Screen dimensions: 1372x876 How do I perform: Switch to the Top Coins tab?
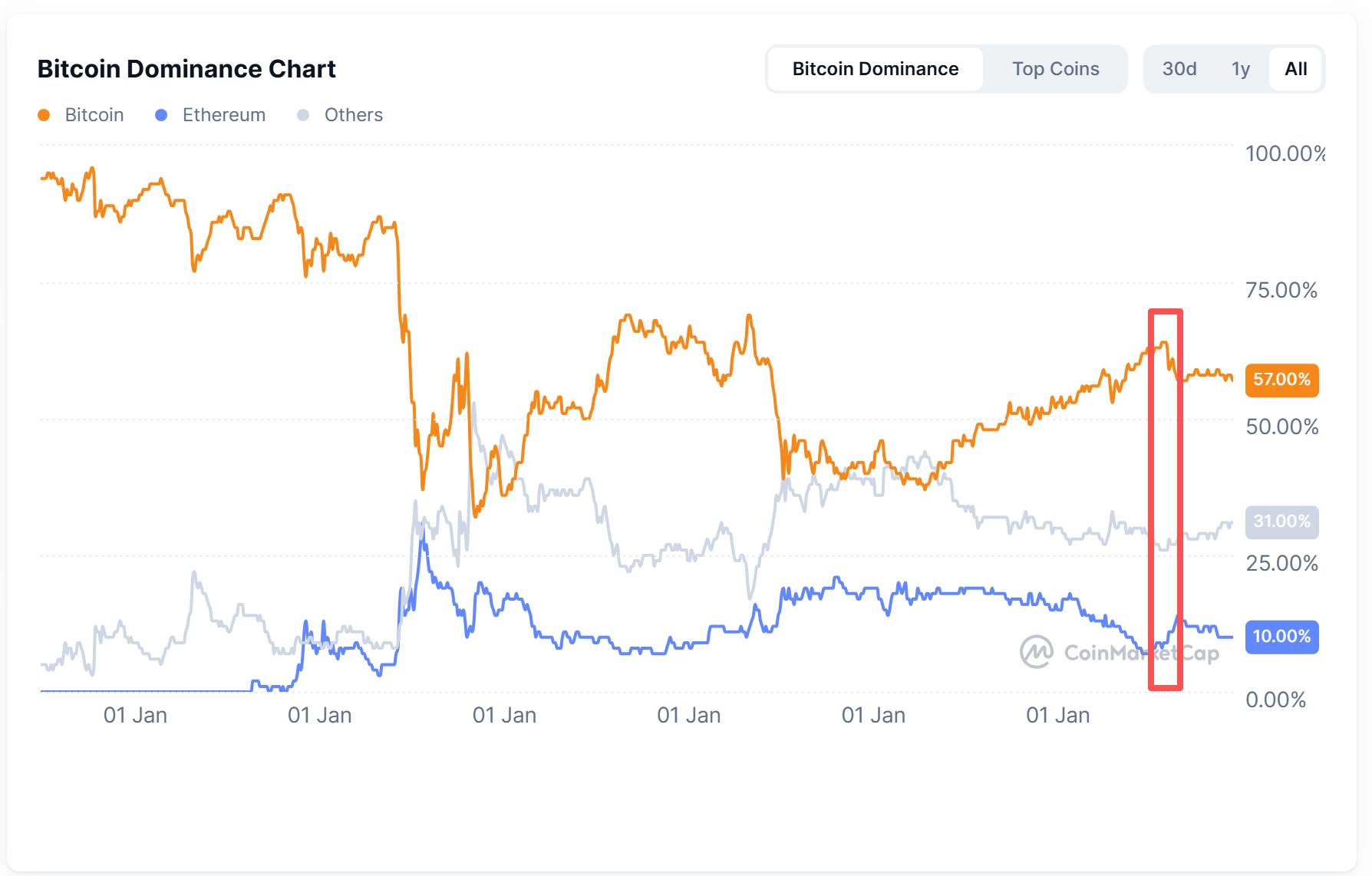1055,69
